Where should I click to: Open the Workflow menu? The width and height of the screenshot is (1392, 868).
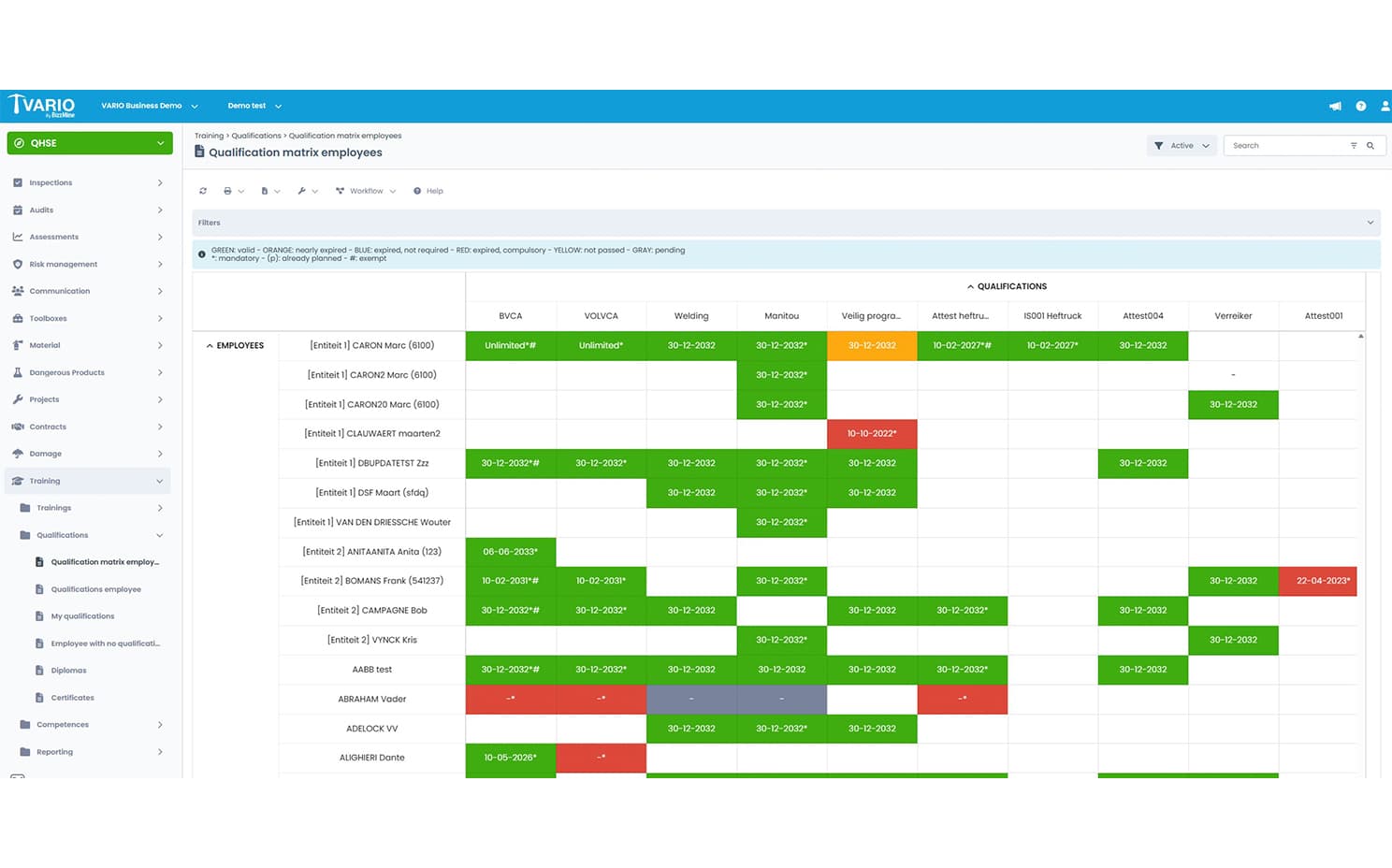pos(366,191)
